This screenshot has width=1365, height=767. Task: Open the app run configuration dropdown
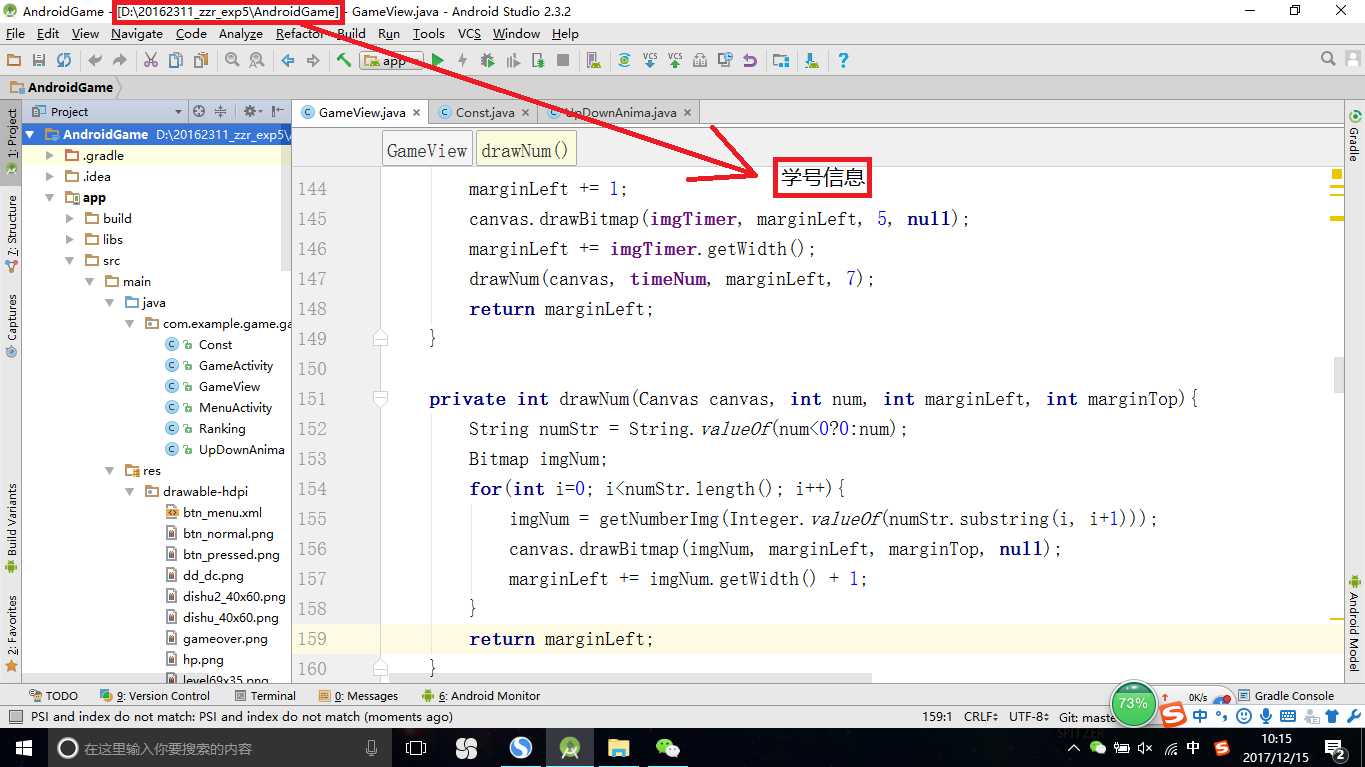coord(392,61)
